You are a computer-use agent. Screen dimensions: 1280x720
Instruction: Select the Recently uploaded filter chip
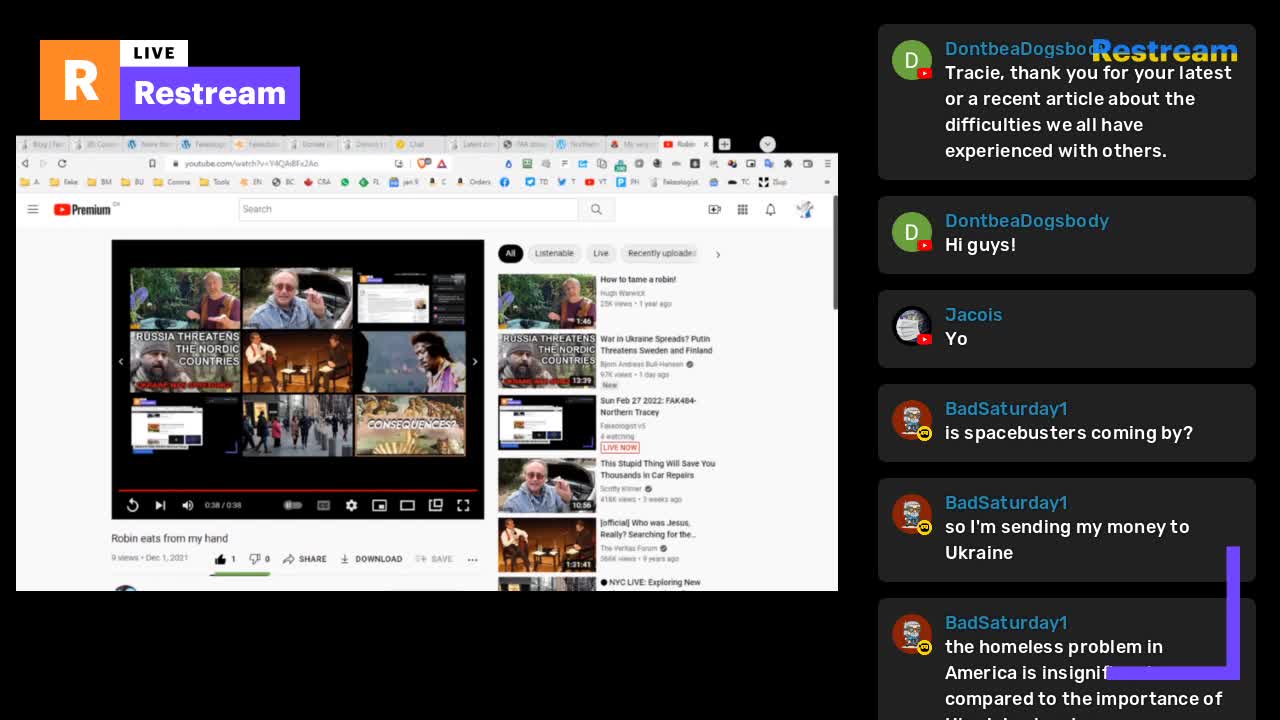(660, 253)
